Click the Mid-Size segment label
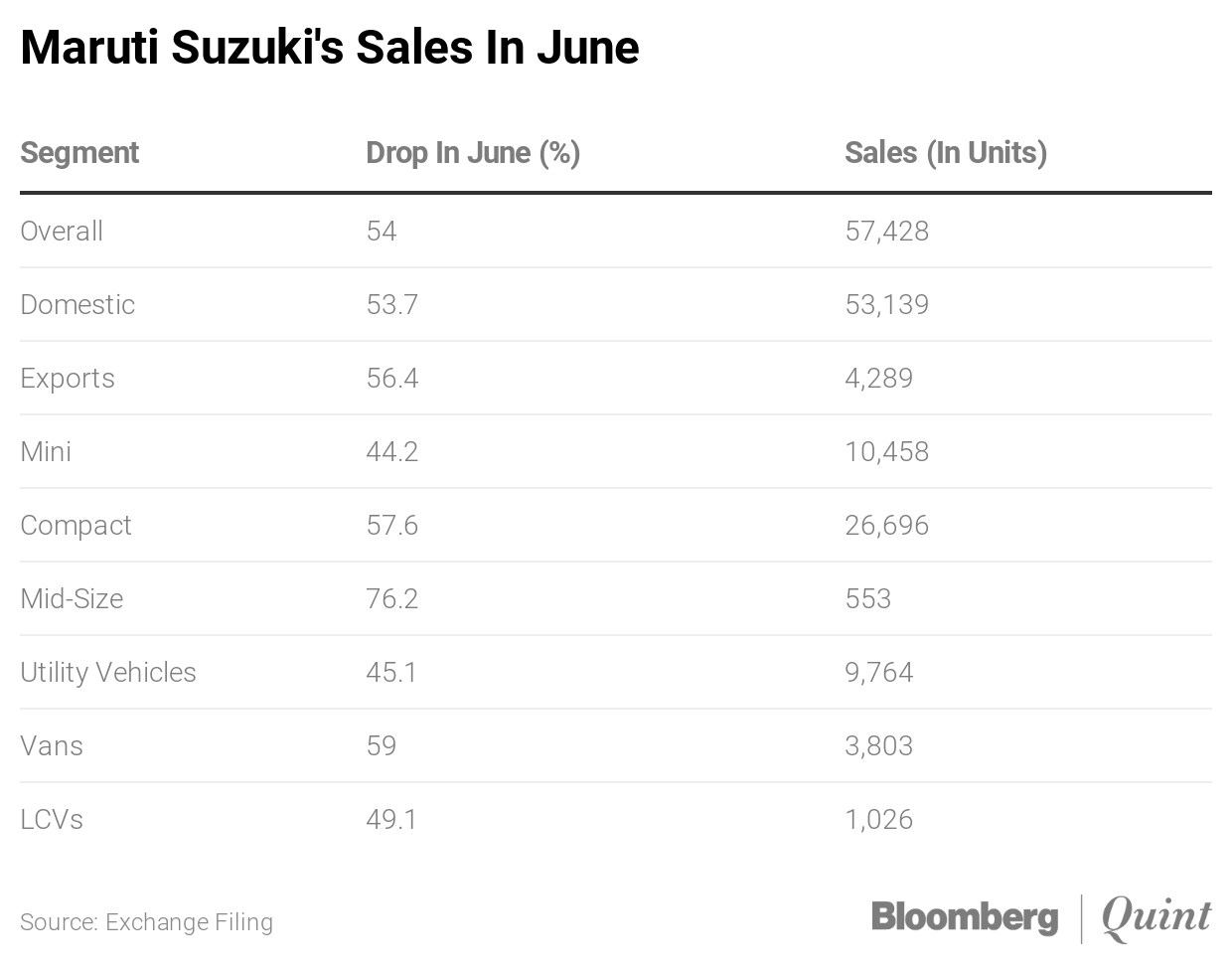Viewport: 1232px width, 970px height. 72,598
